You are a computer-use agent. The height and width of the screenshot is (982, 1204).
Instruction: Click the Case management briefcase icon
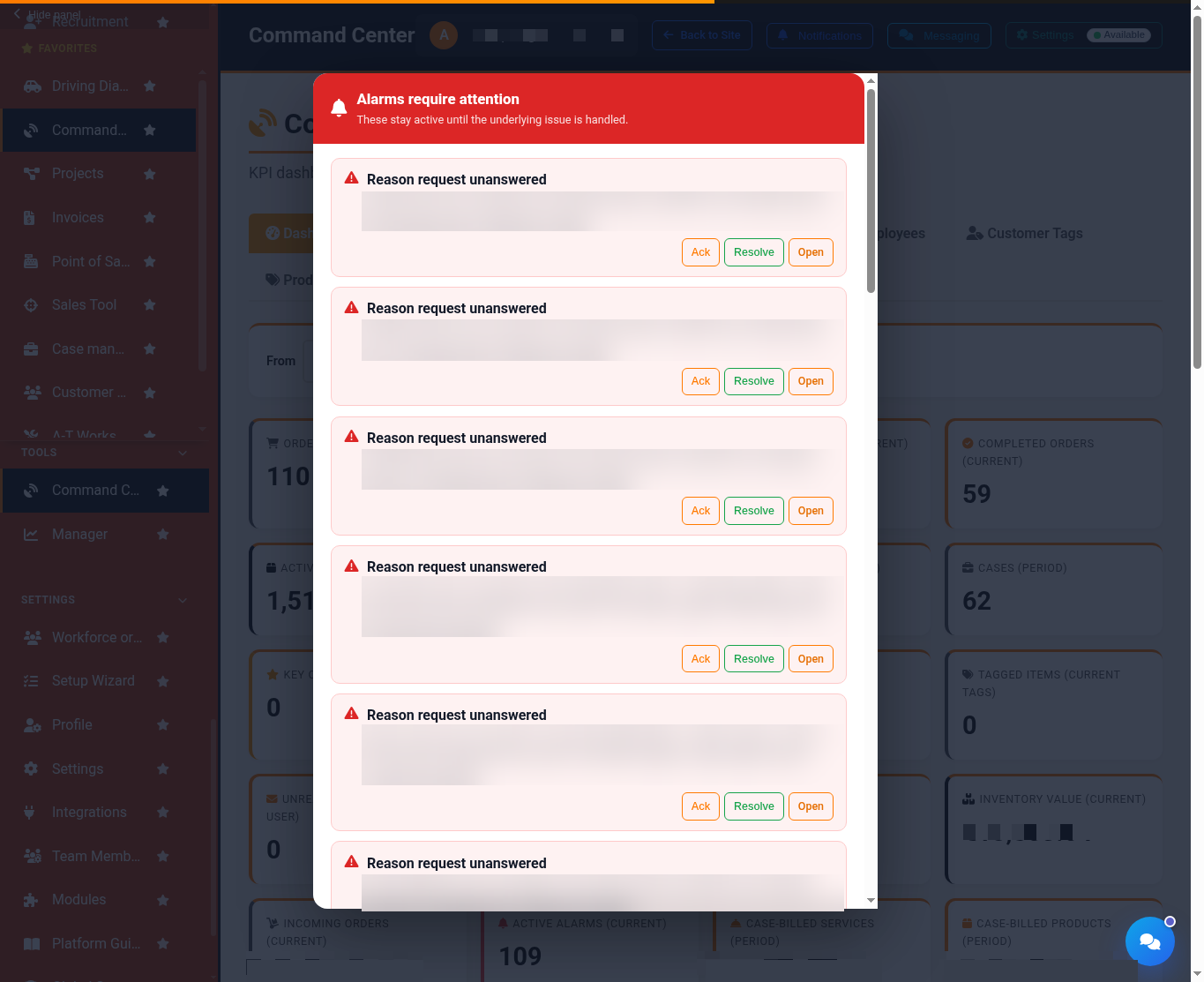[31, 349]
